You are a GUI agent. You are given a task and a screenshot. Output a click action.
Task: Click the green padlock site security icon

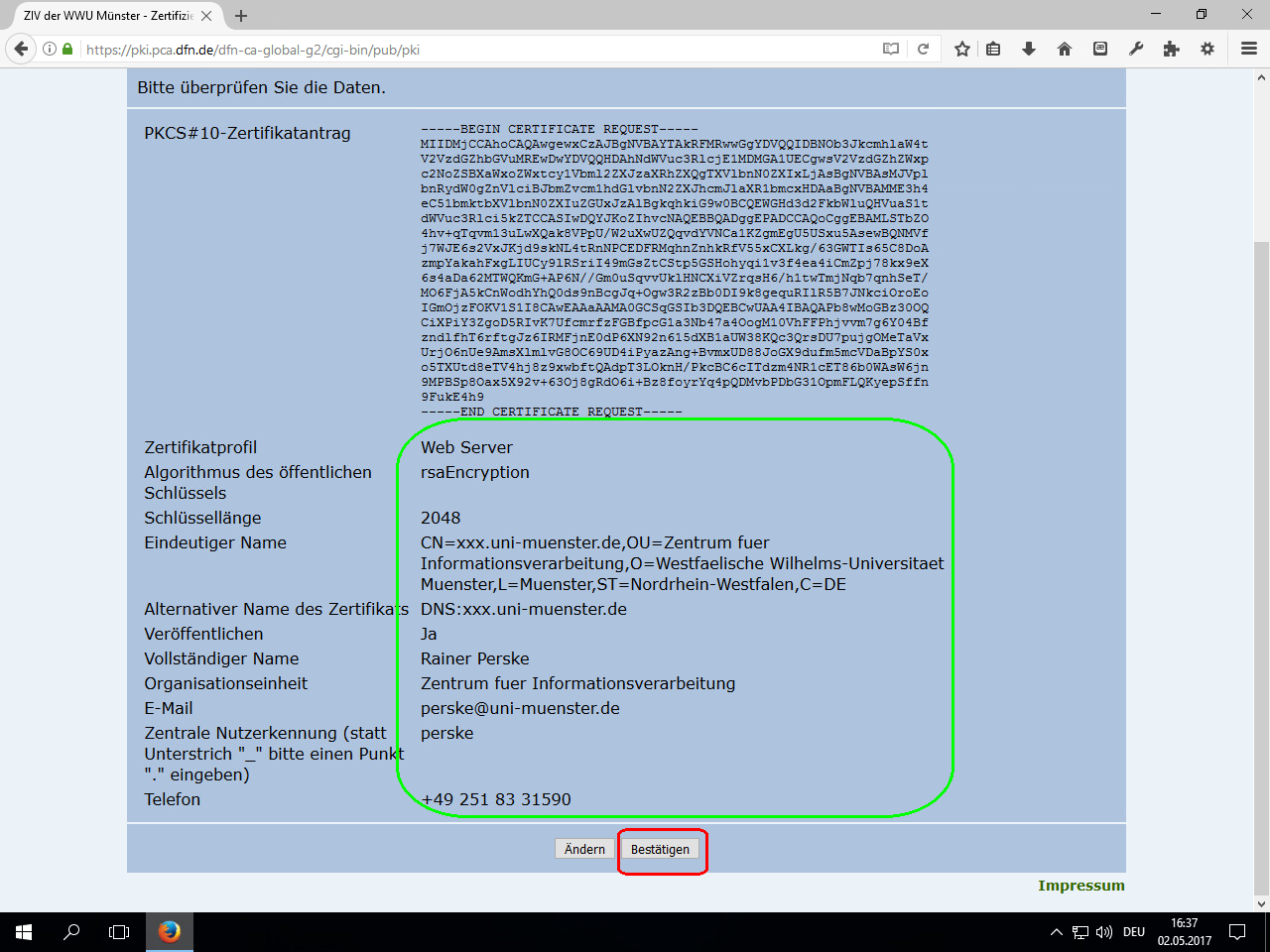tap(67, 49)
